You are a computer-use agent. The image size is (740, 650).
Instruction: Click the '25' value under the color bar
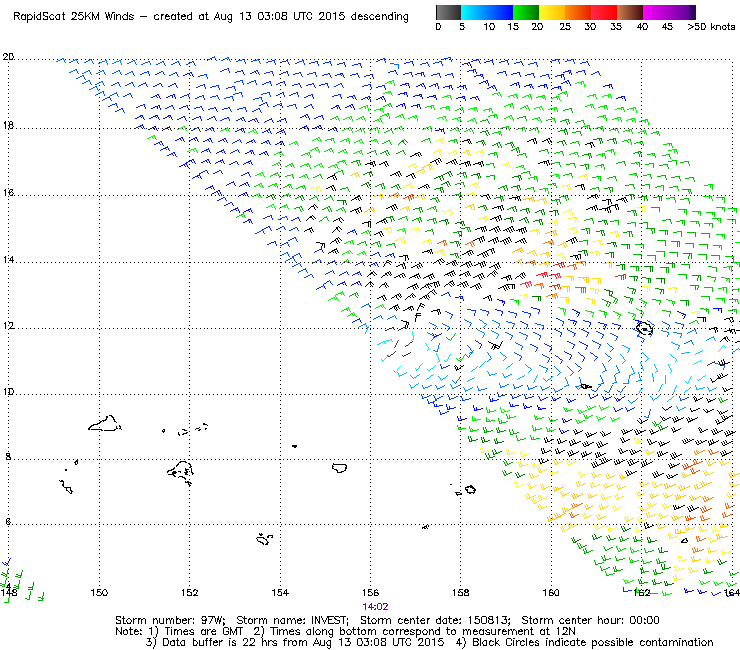(565, 27)
